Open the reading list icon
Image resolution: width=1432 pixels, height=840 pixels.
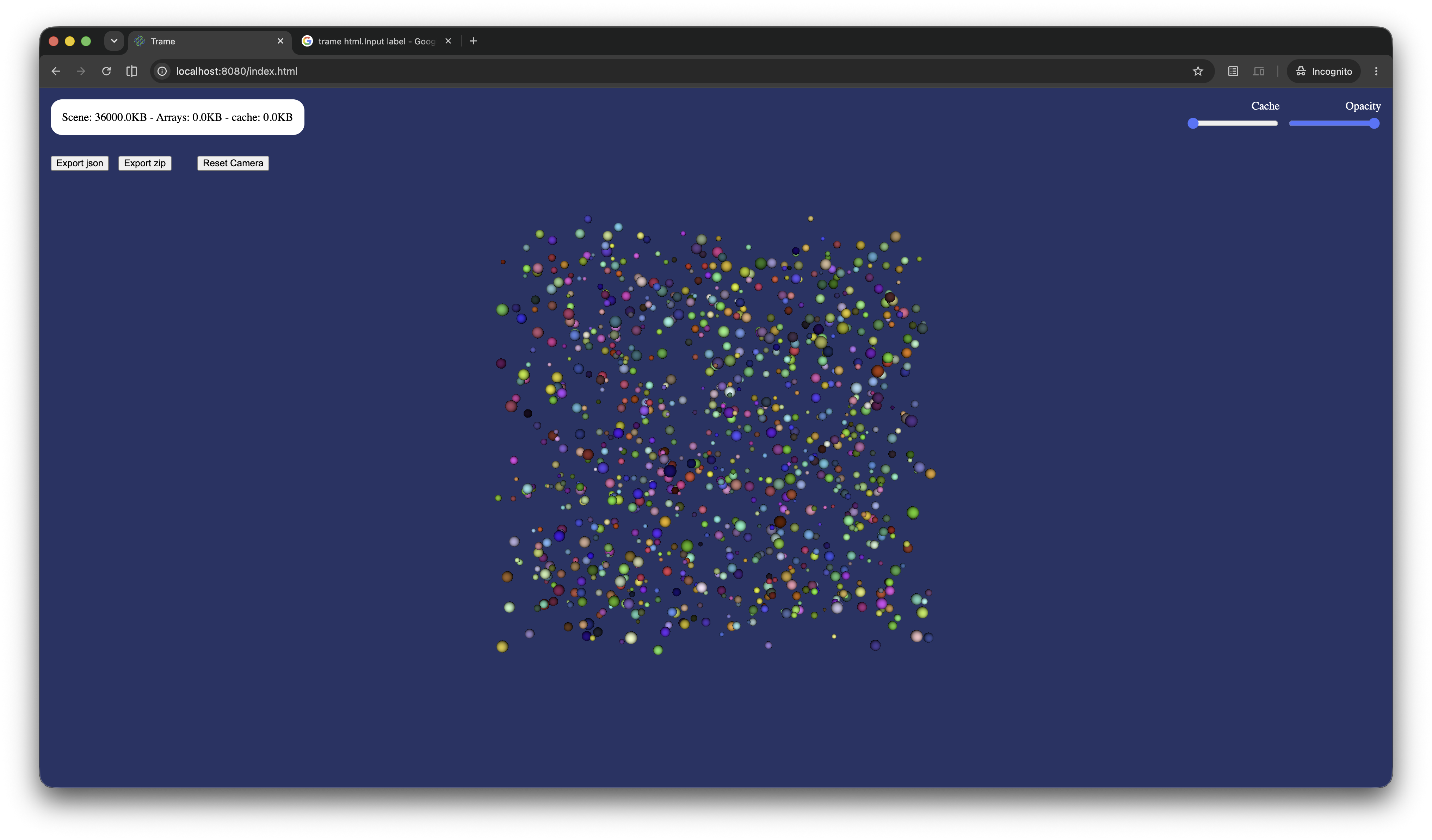click(x=1233, y=71)
